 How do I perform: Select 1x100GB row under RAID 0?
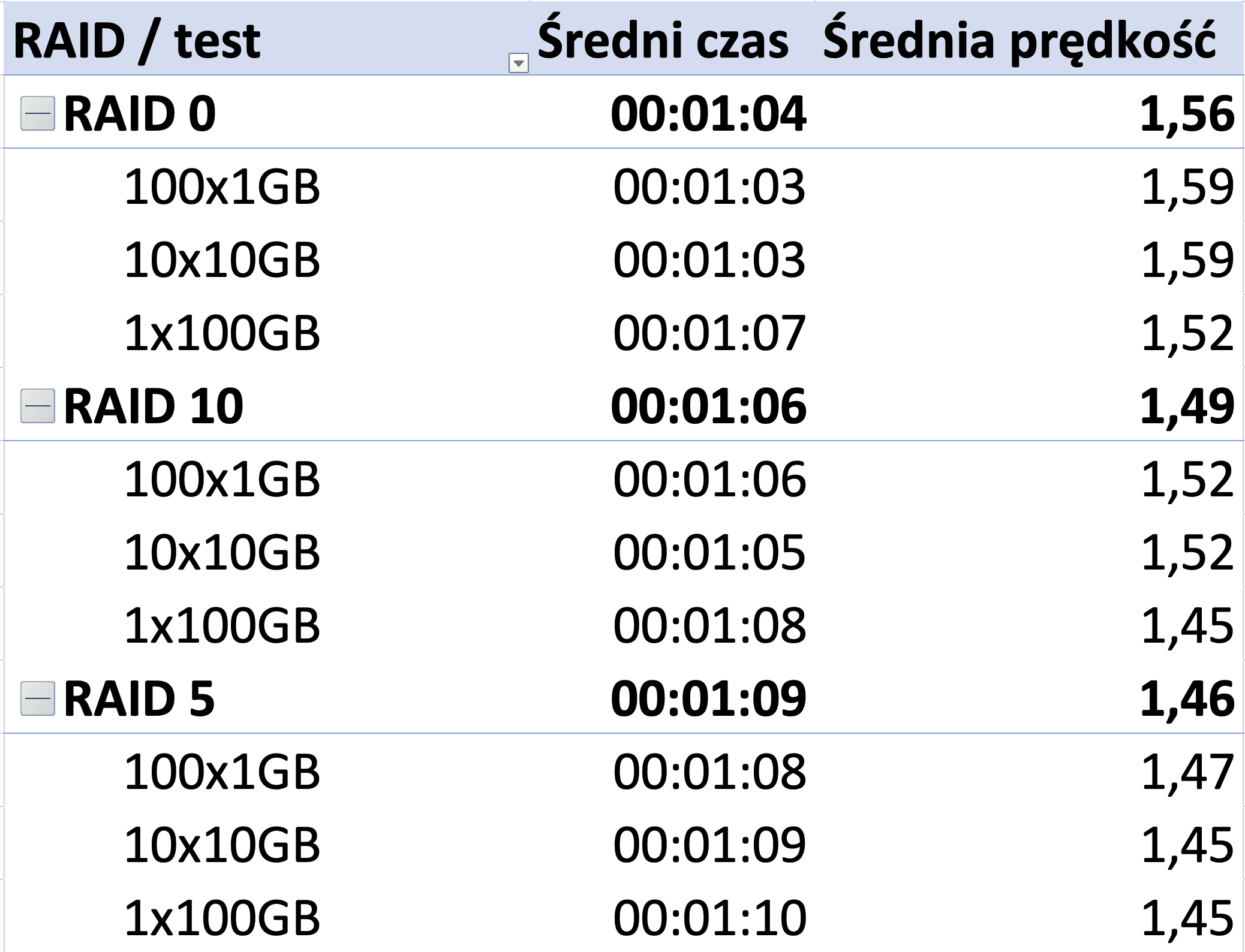coord(222,333)
